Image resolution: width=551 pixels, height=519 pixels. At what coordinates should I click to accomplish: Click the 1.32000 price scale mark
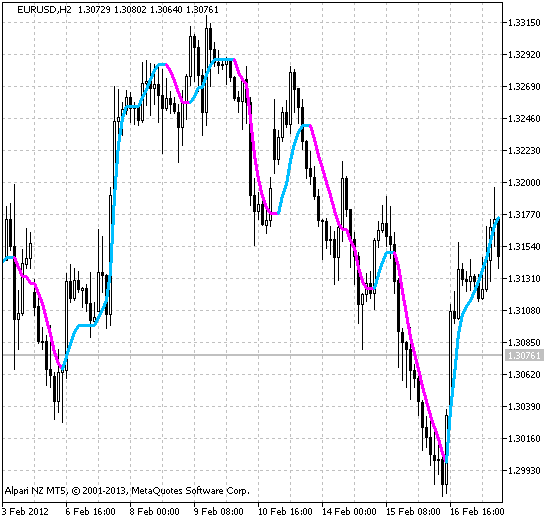coord(524,182)
